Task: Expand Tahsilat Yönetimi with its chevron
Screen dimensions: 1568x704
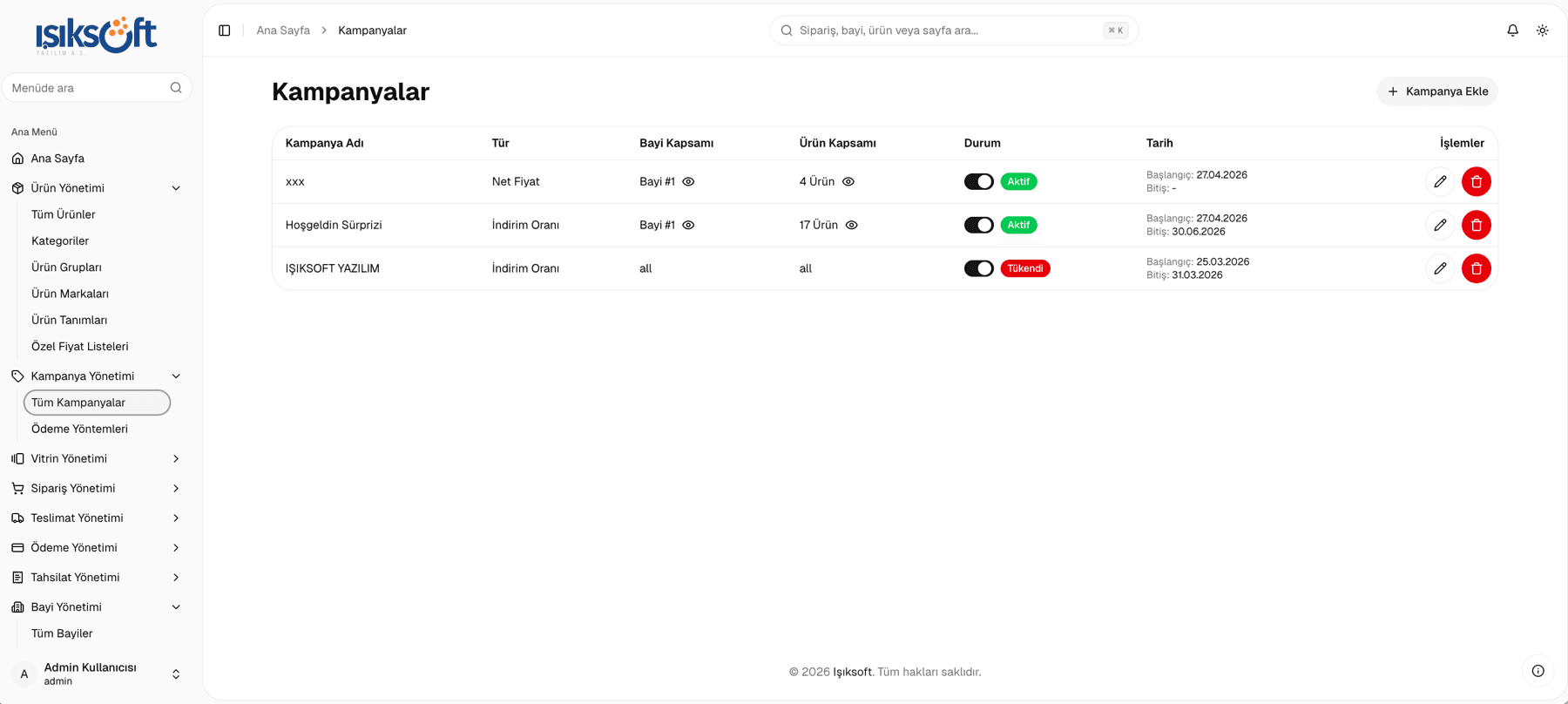Action: (x=176, y=577)
